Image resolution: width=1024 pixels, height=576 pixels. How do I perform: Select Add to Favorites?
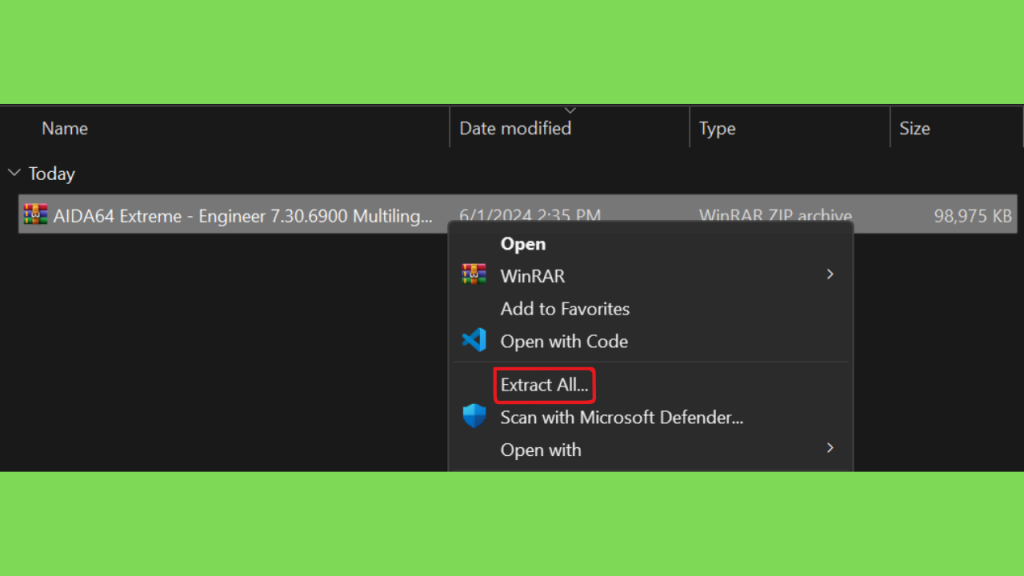point(565,309)
